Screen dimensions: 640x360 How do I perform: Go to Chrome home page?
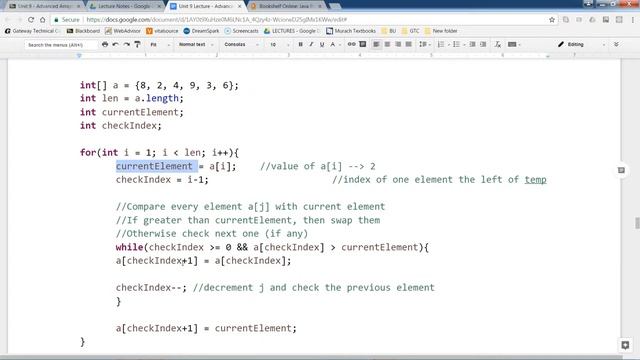(42, 19)
